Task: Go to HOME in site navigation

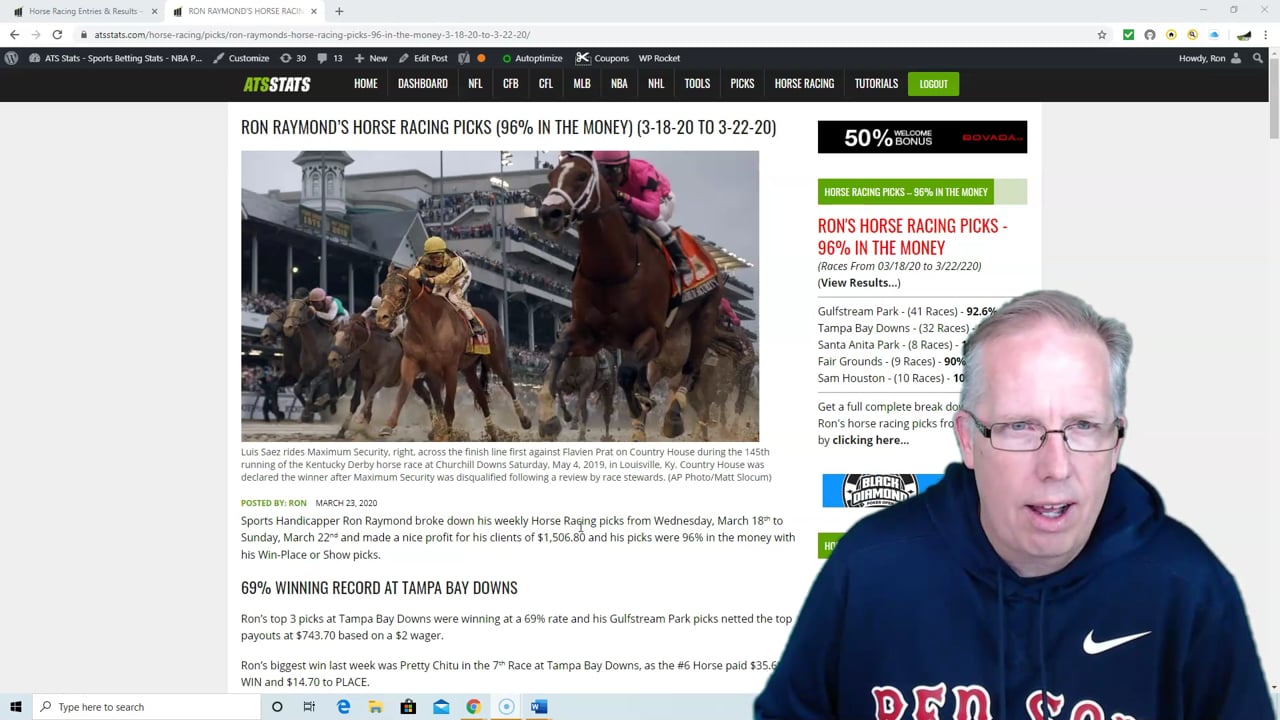Action: 366,84
